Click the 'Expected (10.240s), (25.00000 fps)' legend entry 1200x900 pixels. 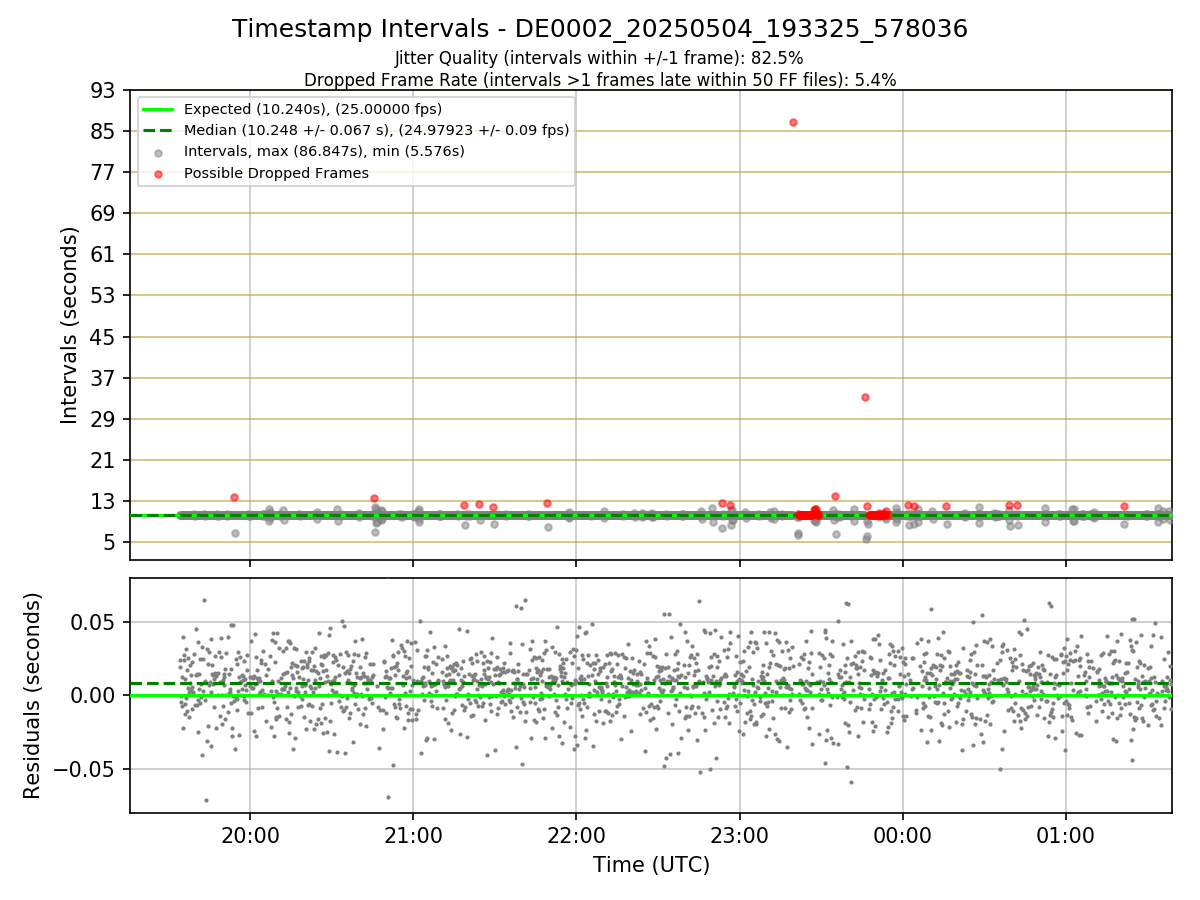click(x=313, y=109)
